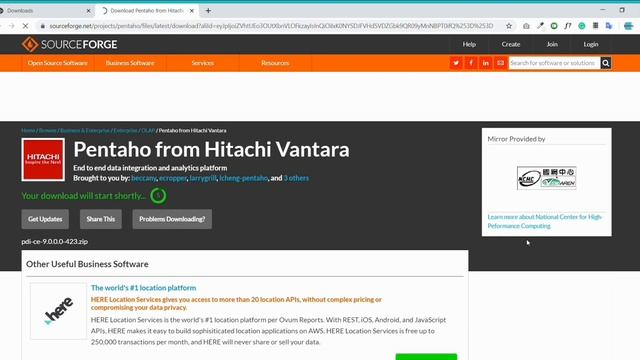The height and width of the screenshot is (360, 640).
Task: Open lcheng-pentaho contributor profile
Action: (243, 178)
